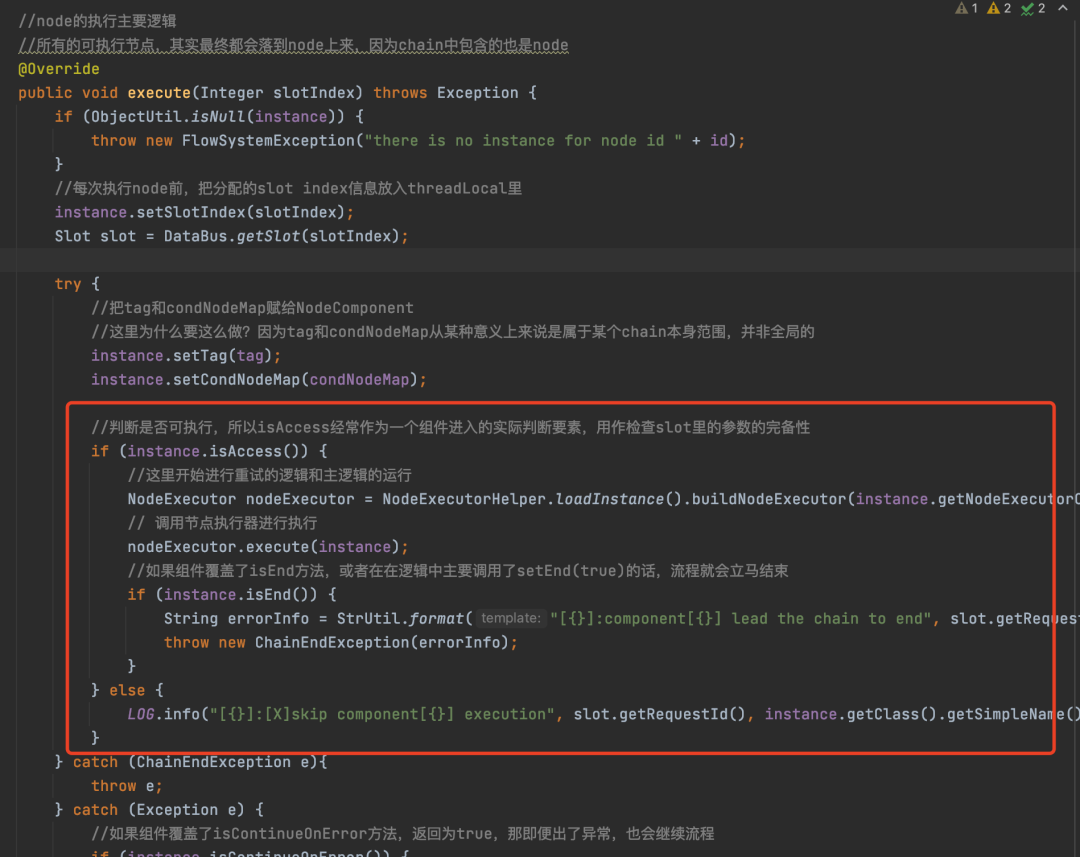1080x857 pixels.
Task: Click 'instance.setTag(tag);' line
Action: point(186,355)
